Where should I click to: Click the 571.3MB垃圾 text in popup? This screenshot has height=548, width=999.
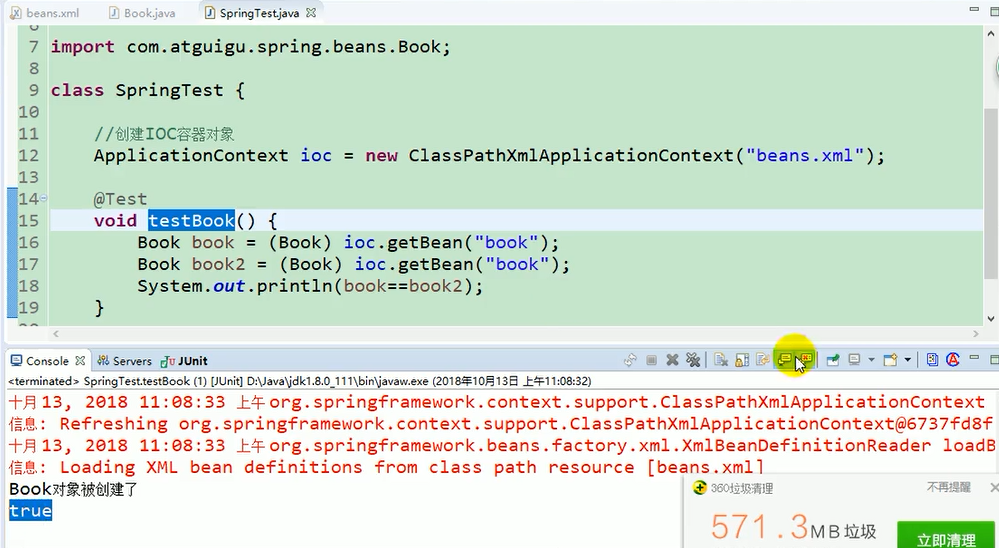pos(793,528)
